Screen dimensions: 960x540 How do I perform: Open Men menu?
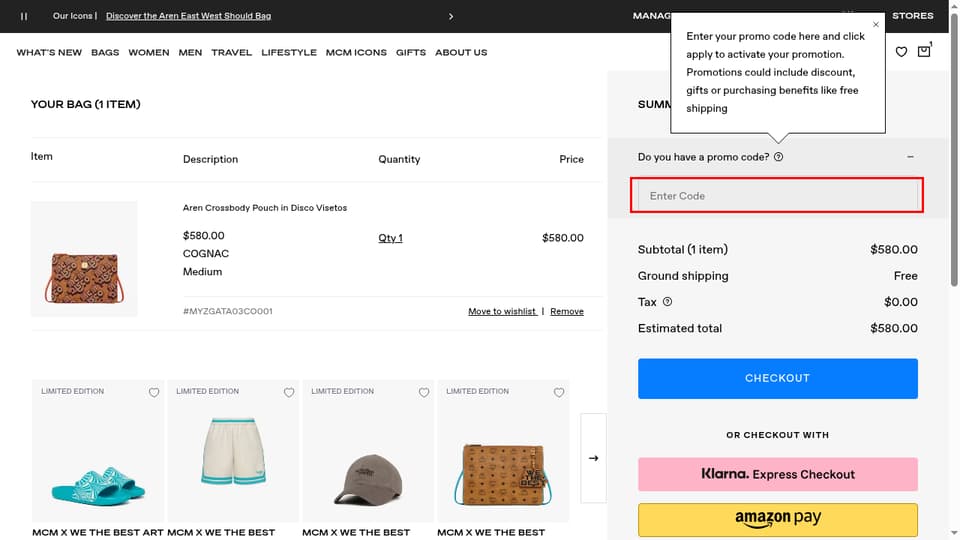[190, 53]
